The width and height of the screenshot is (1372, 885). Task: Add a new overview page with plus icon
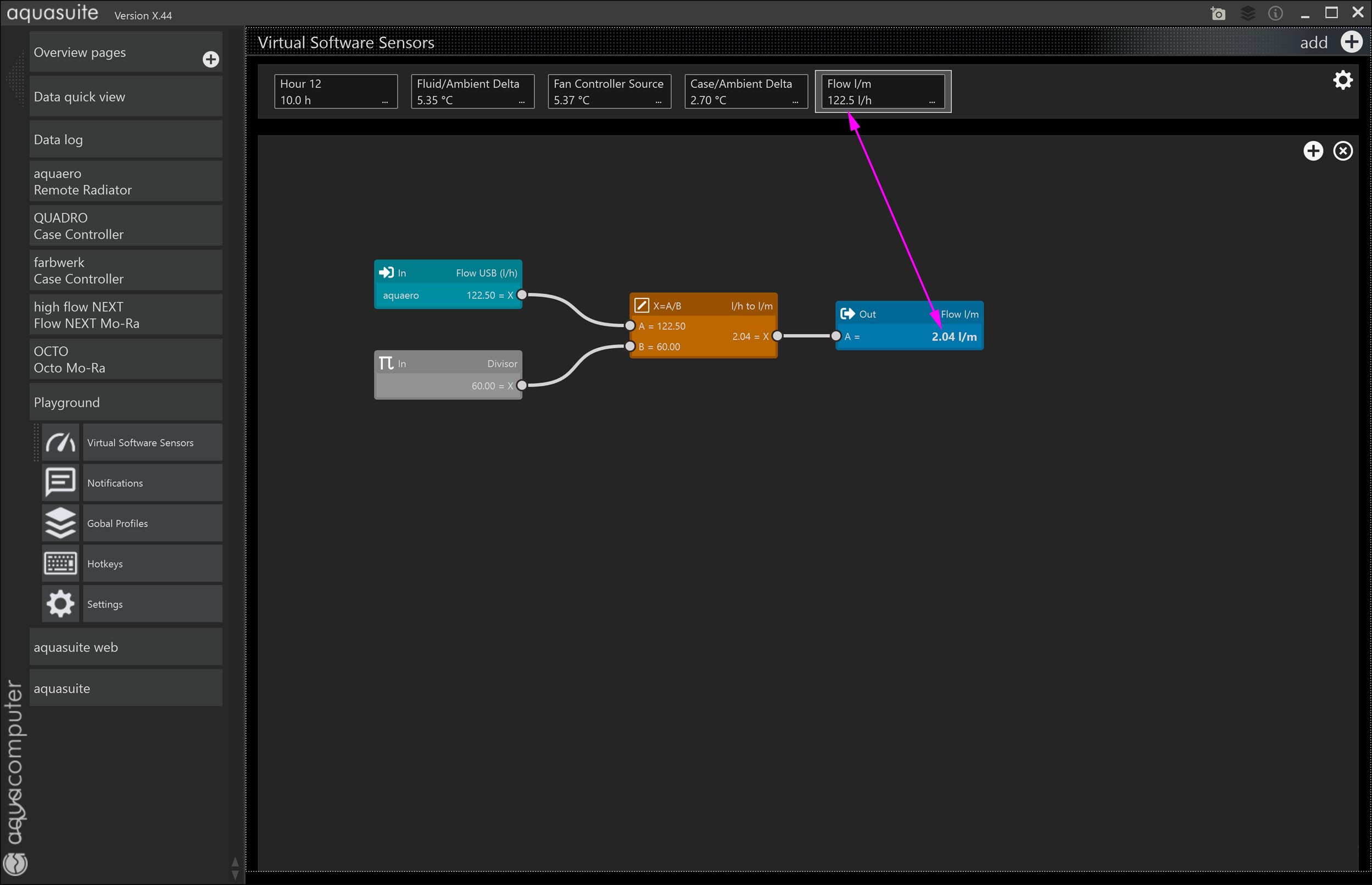[211, 59]
